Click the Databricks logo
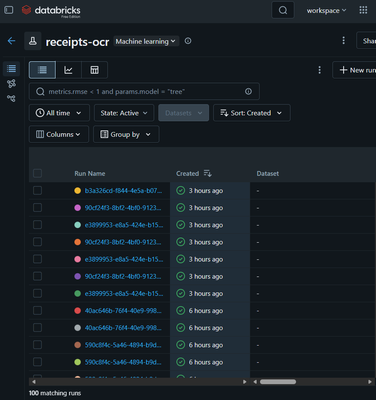 [51, 11]
